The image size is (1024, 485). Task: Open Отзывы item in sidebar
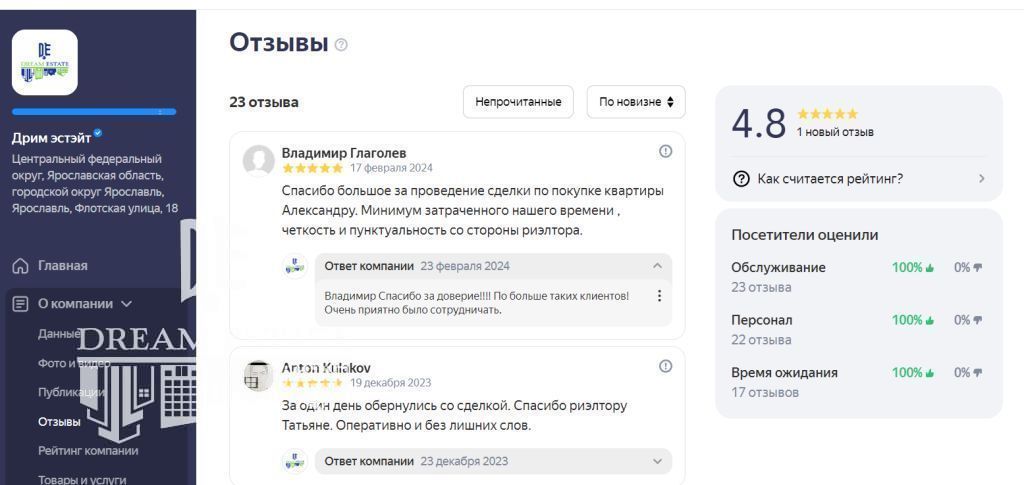[59, 422]
